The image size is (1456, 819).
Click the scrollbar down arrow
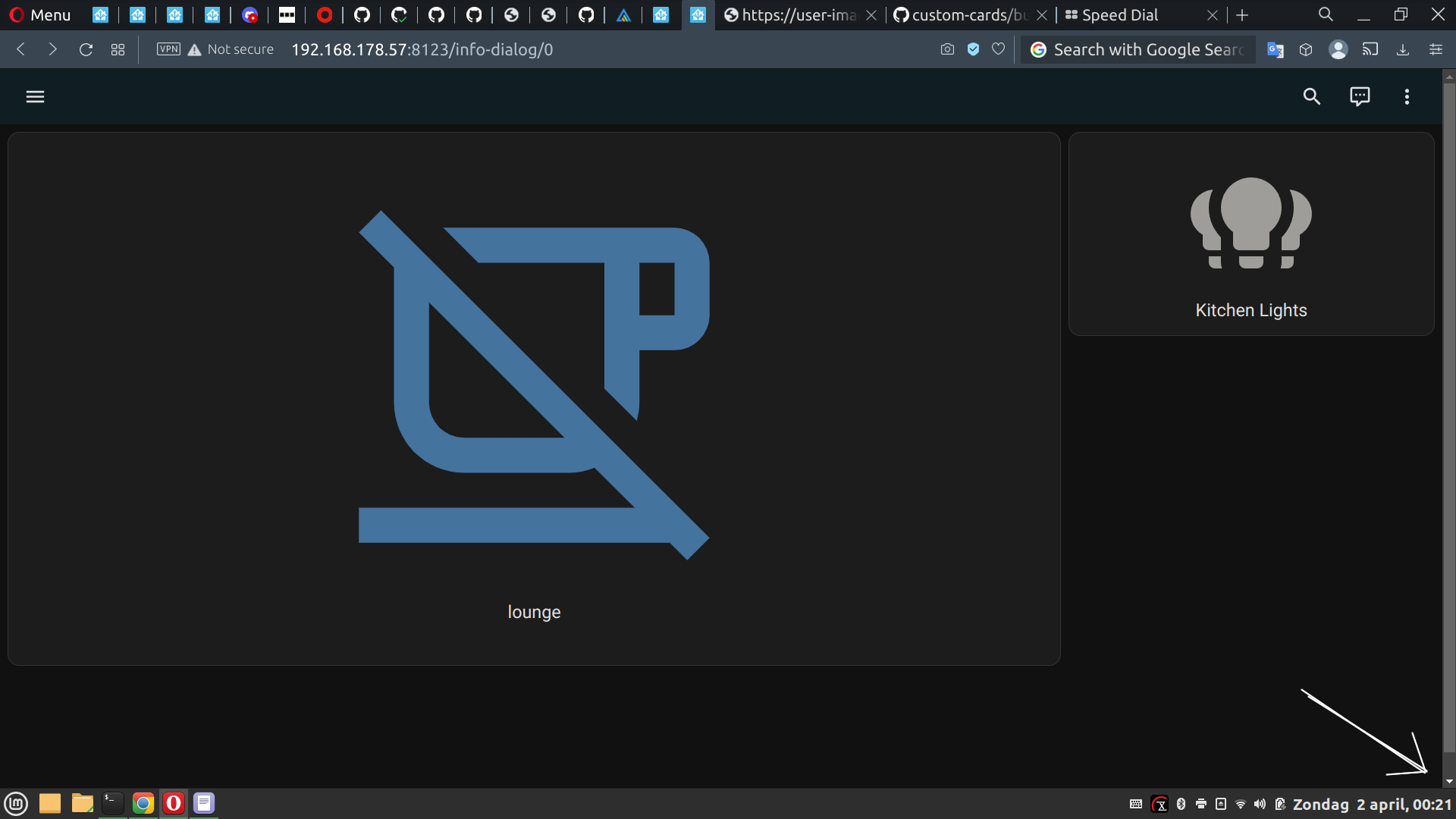click(1449, 781)
